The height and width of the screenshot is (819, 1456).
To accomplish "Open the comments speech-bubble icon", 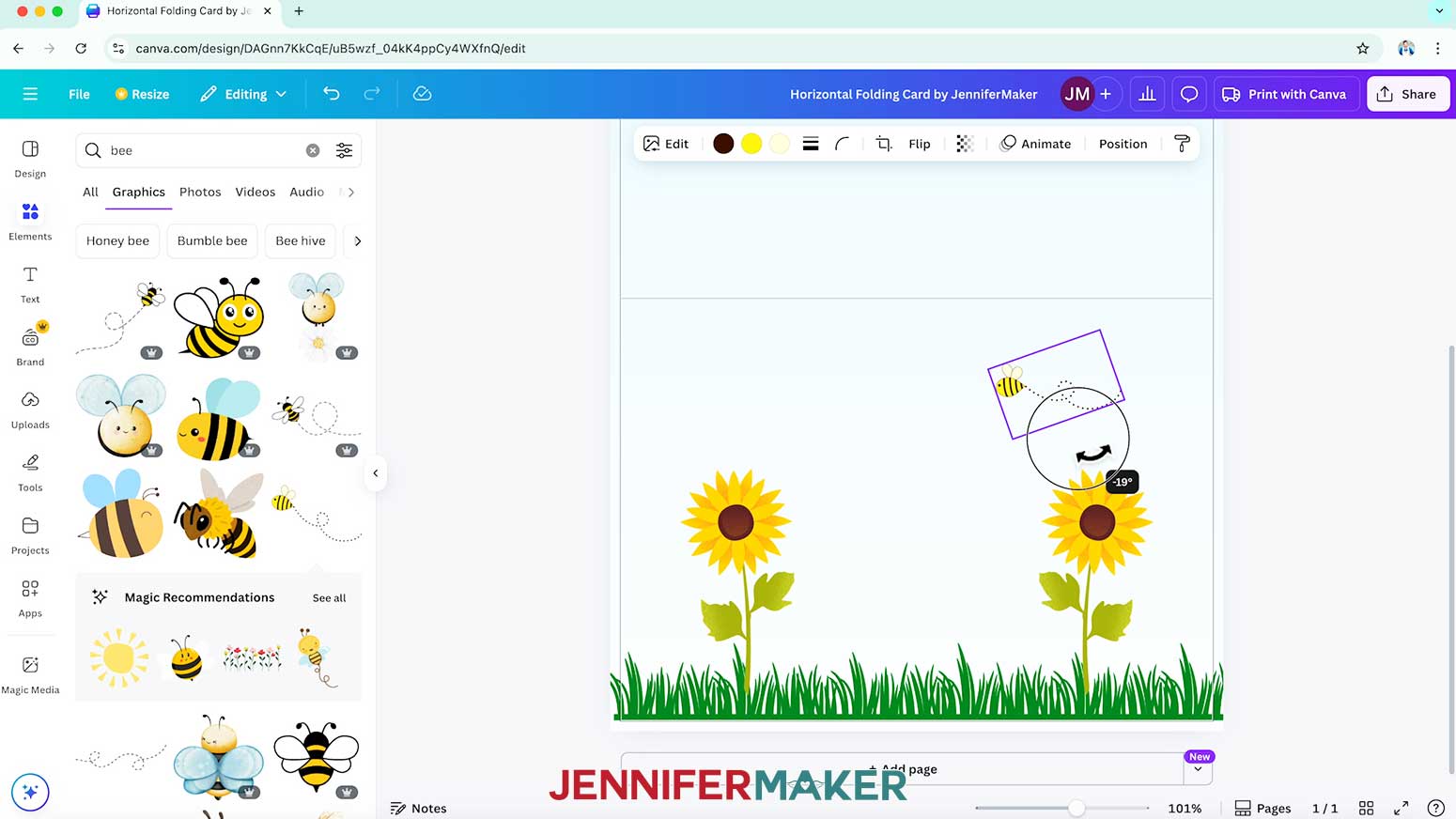I will click(x=1189, y=94).
